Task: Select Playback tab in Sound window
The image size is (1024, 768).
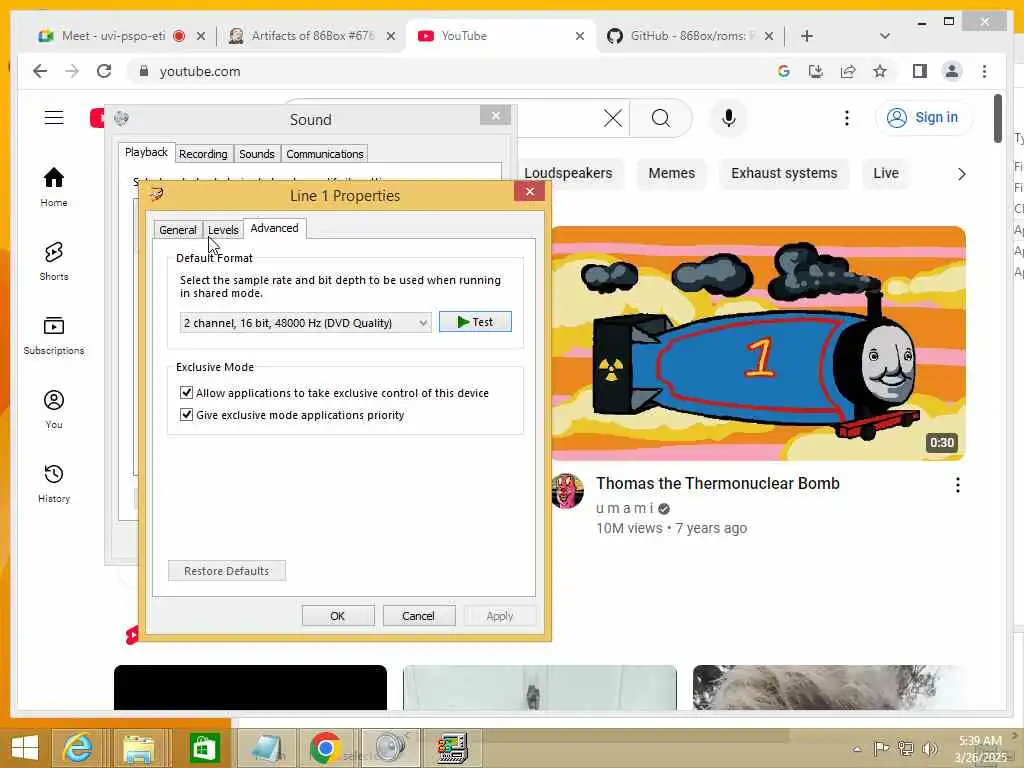Action: [146, 152]
